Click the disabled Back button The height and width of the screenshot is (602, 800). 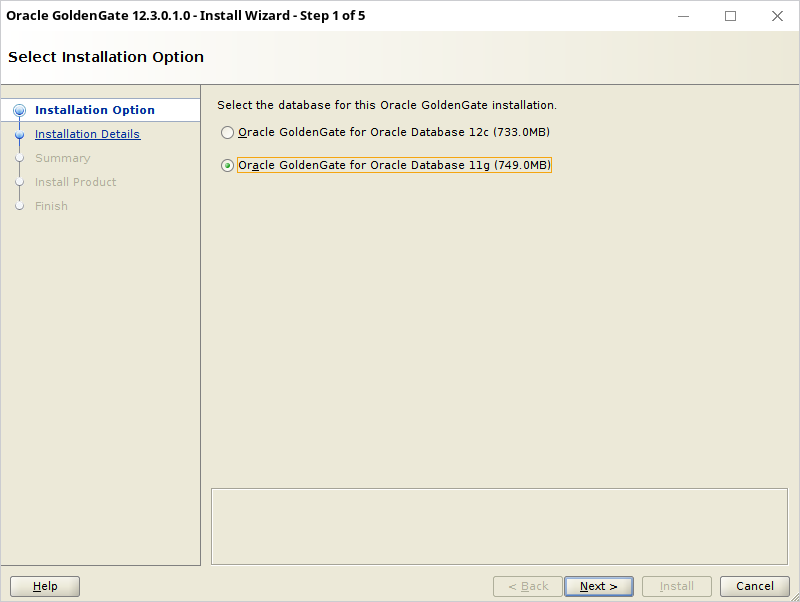(528, 587)
